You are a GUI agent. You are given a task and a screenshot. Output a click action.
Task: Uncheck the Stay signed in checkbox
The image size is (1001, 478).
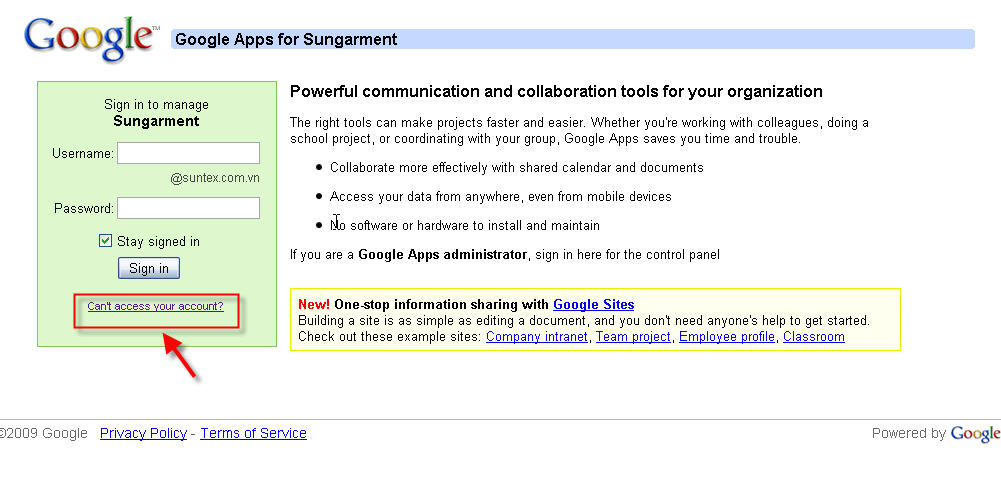[x=105, y=241]
